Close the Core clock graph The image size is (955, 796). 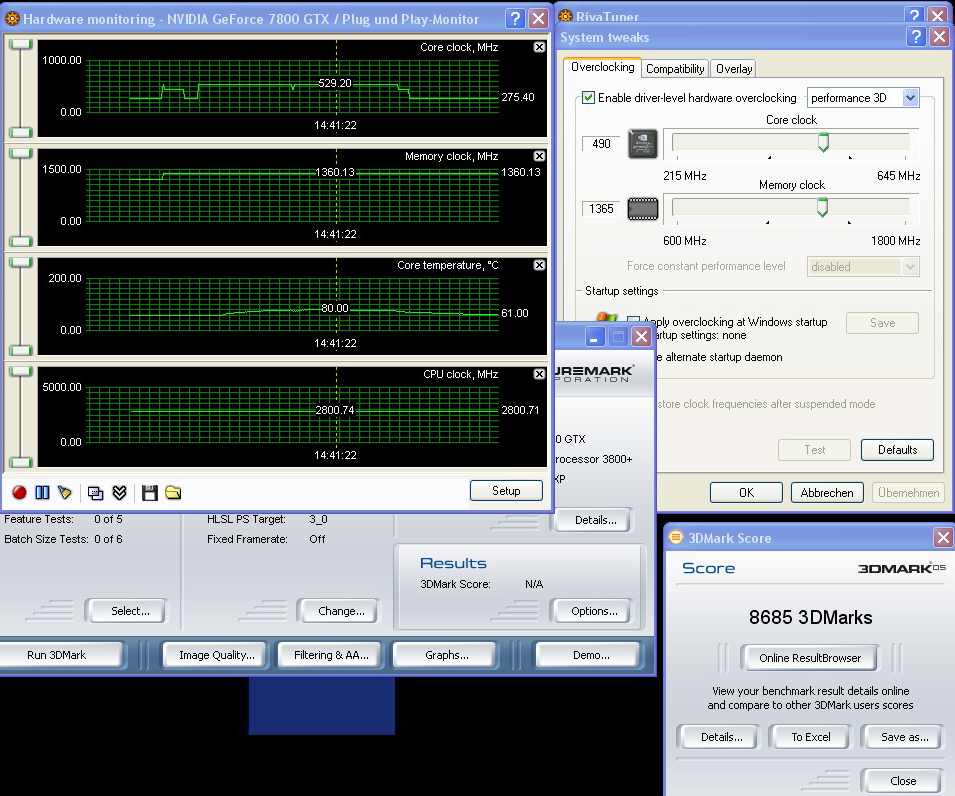point(539,47)
